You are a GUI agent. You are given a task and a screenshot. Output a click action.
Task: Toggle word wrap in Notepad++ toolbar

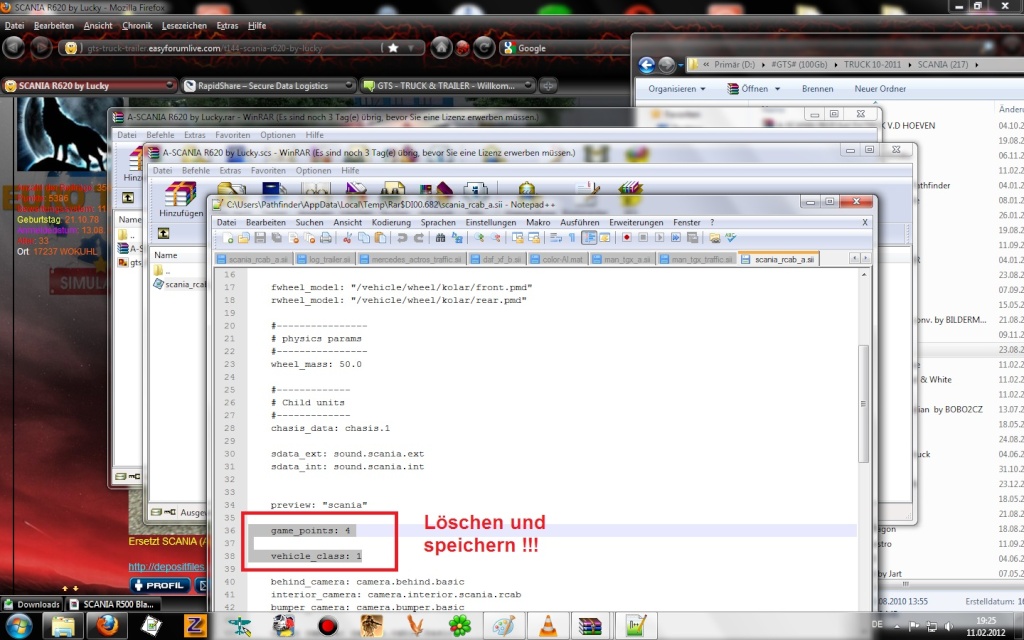pos(556,238)
